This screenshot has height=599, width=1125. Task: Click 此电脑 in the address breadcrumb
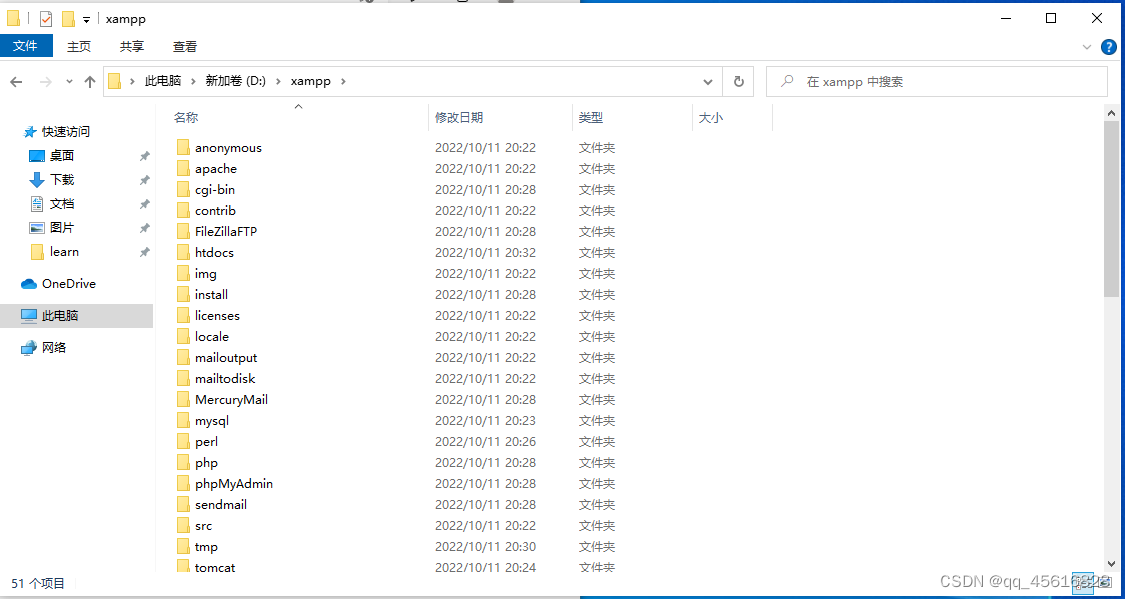[x=163, y=82]
